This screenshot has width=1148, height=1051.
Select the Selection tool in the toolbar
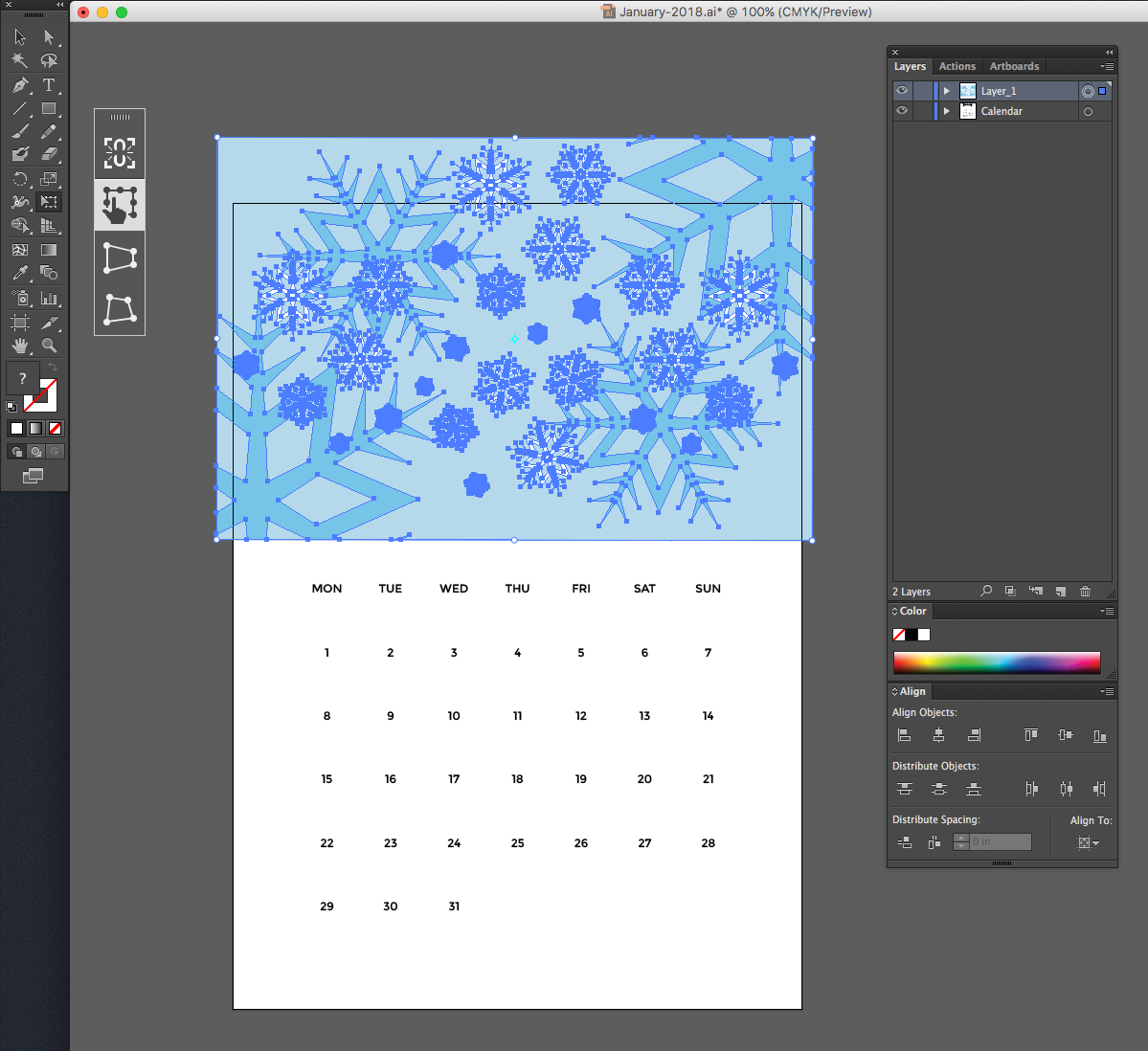point(18,36)
